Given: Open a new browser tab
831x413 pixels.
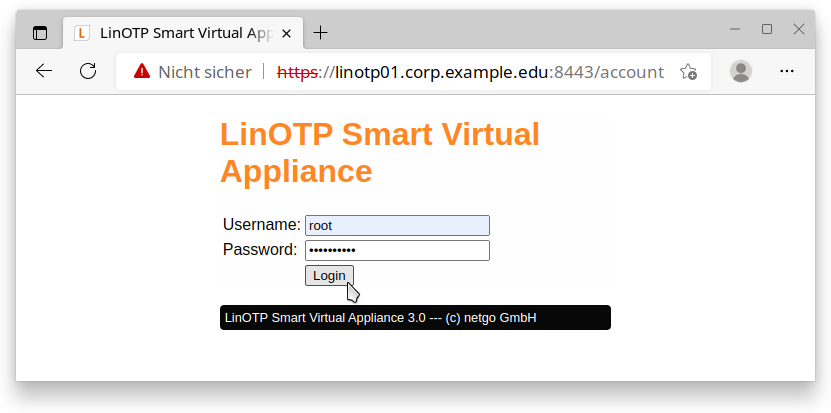Looking at the screenshot, I should pyautogui.click(x=320, y=33).
